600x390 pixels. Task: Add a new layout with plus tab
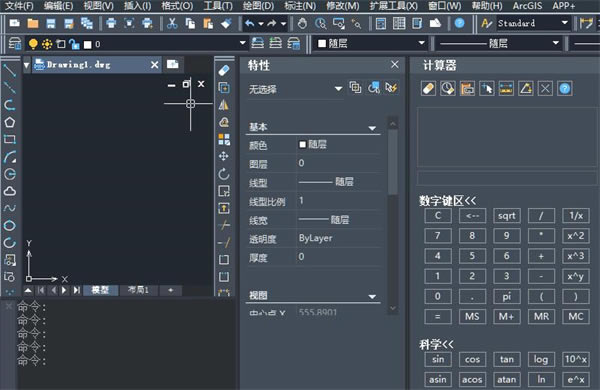tap(171, 290)
